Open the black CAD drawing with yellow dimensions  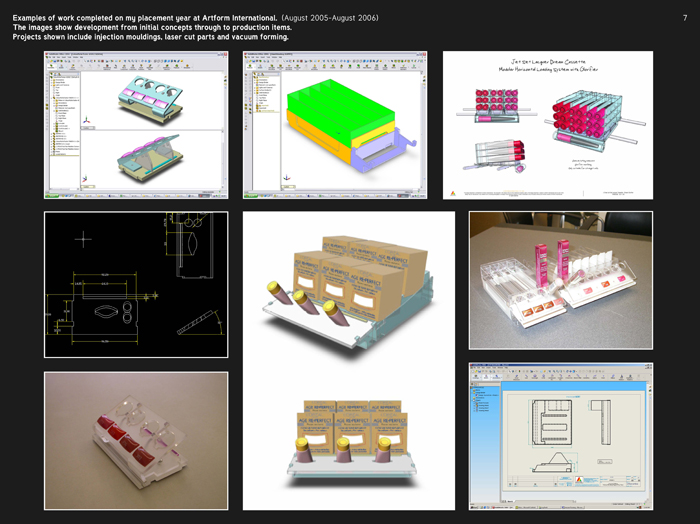click(x=135, y=284)
